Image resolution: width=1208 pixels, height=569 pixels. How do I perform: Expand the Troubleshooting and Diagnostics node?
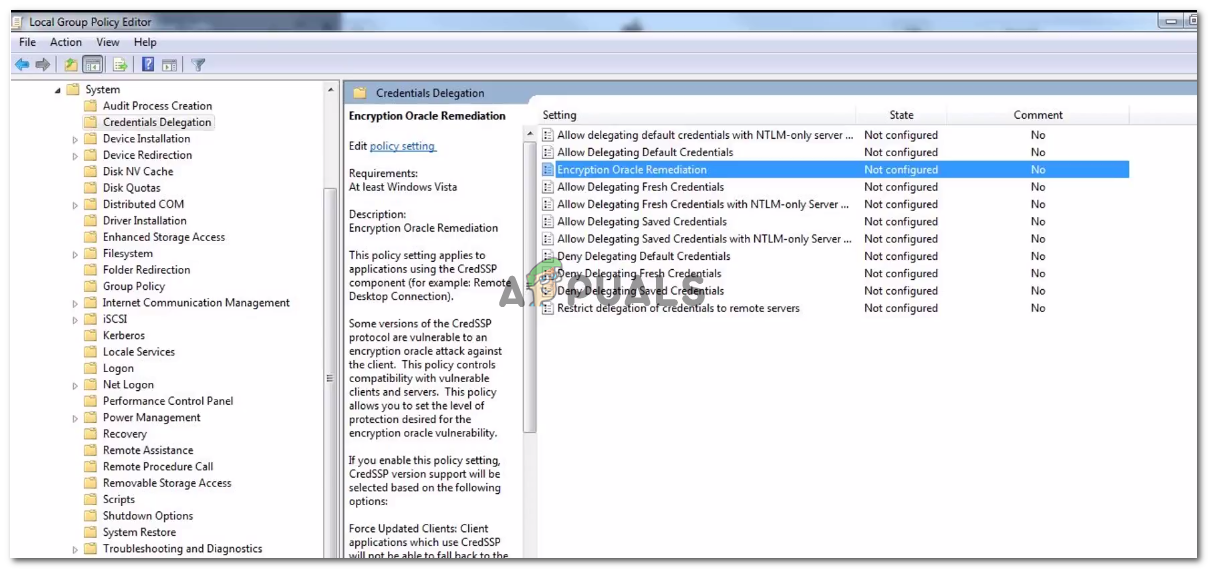75,549
